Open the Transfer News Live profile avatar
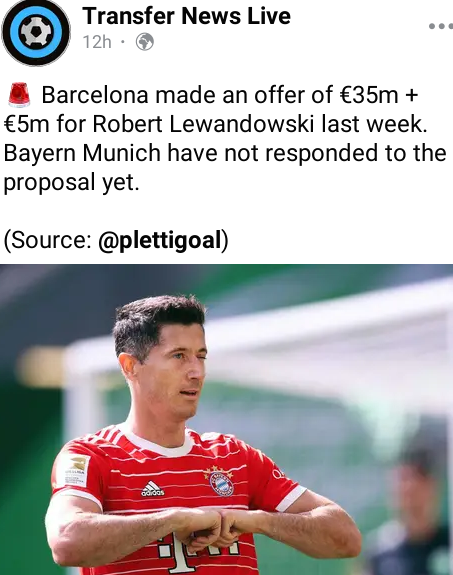This screenshot has height=575, width=453. (x=36, y=32)
